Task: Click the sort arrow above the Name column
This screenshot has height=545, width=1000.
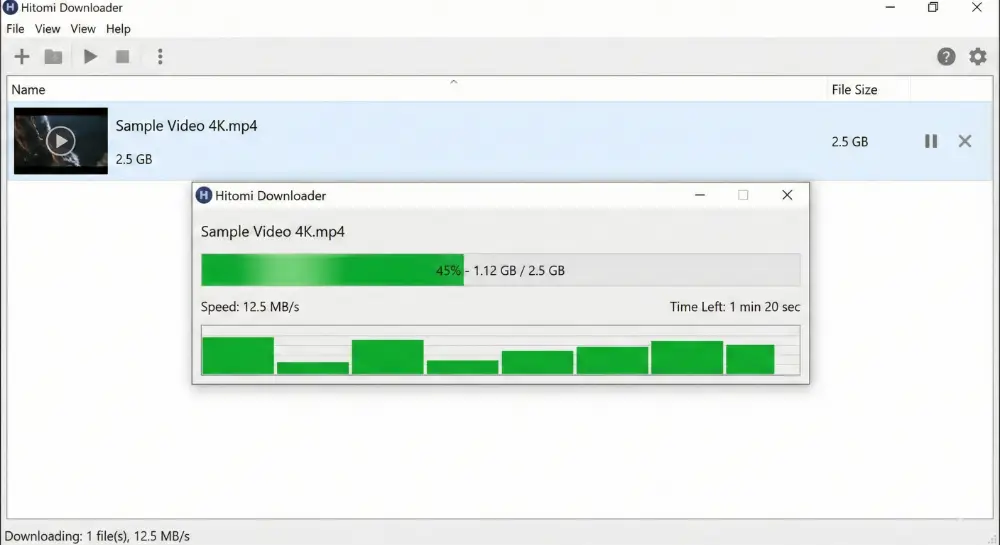Action: click(453, 82)
